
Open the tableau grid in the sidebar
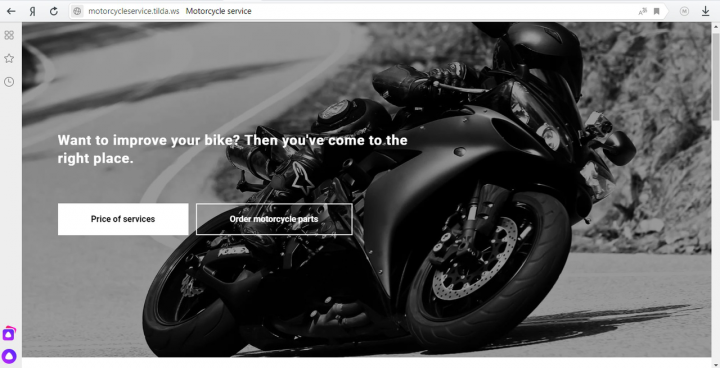pyautogui.click(x=9, y=35)
